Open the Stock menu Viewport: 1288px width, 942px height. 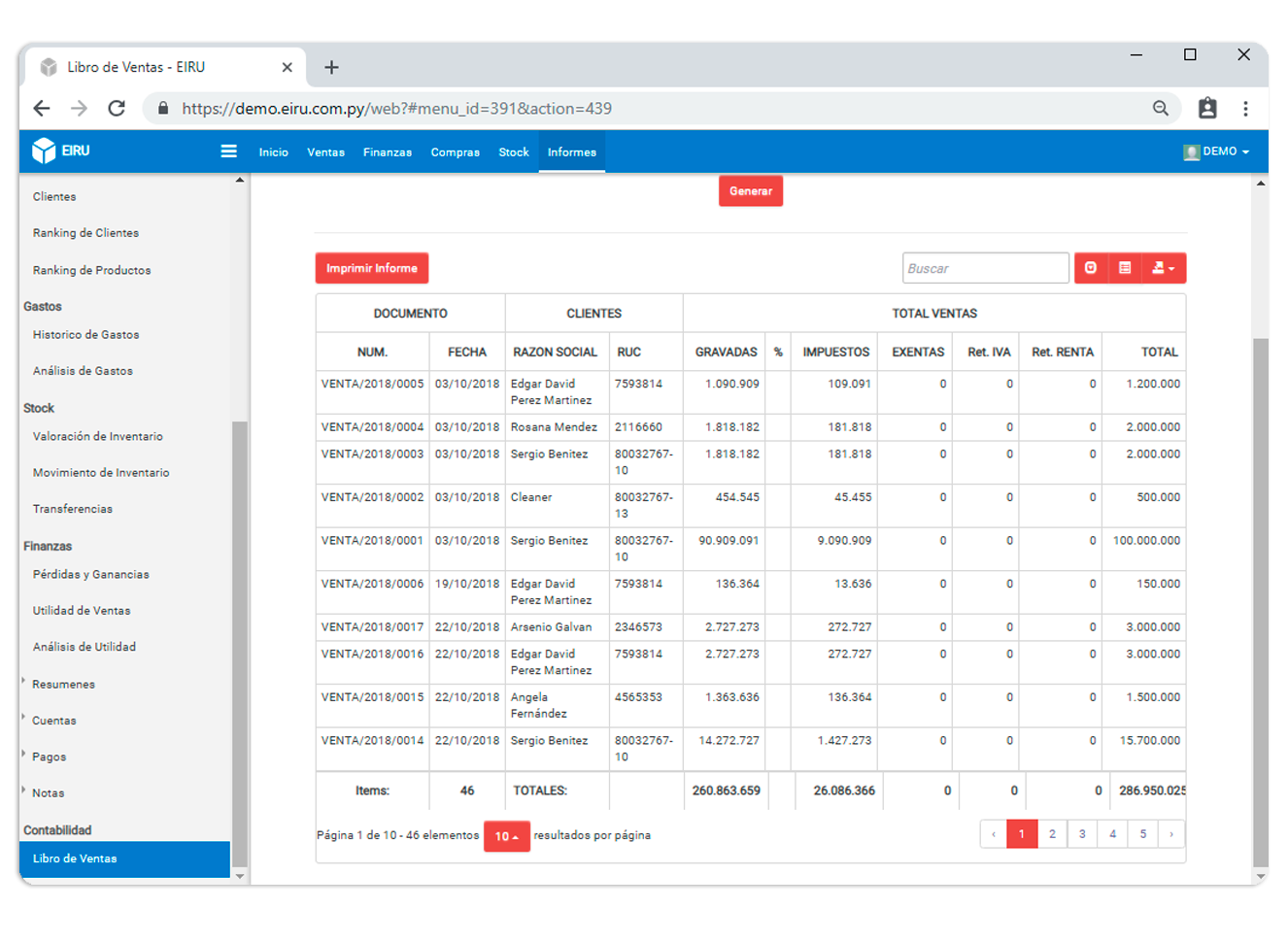coord(514,152)
